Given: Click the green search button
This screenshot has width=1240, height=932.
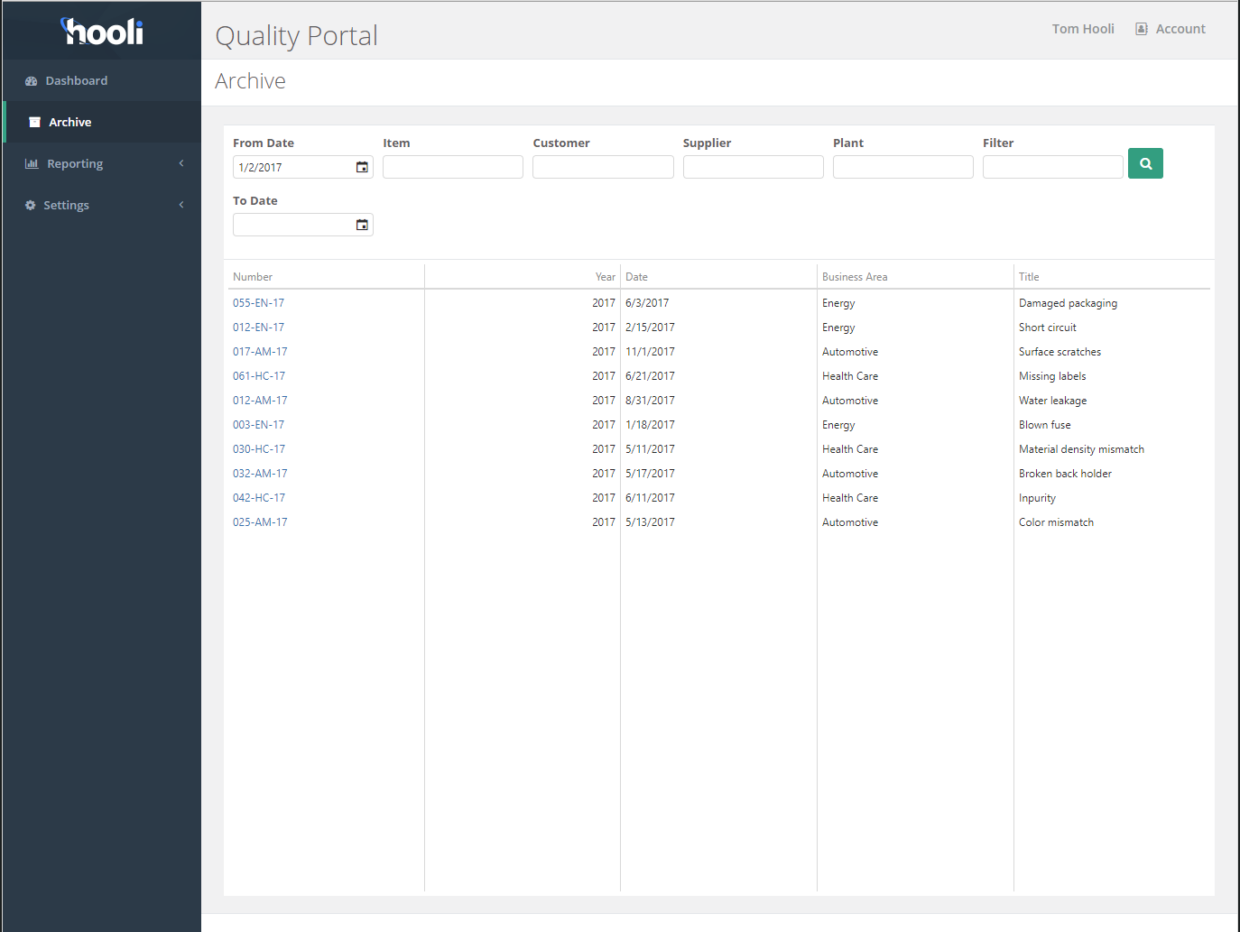Looking at the screenshot, I should click(1145, 164).
